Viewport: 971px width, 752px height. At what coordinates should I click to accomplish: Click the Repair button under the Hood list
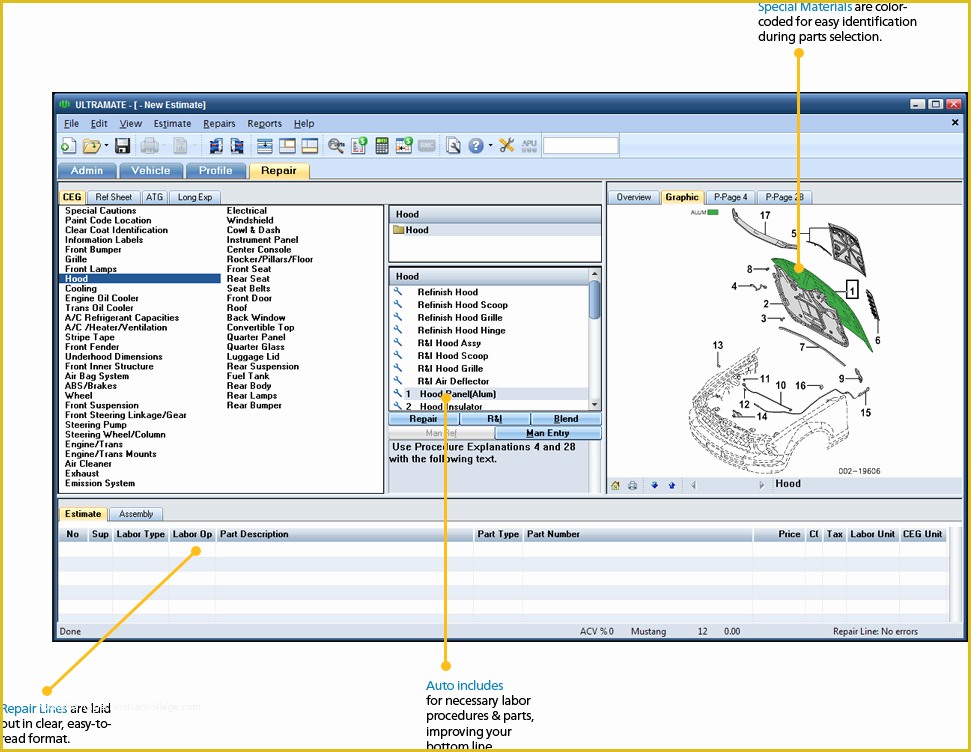pyautogui.click(x=424, y=419)
